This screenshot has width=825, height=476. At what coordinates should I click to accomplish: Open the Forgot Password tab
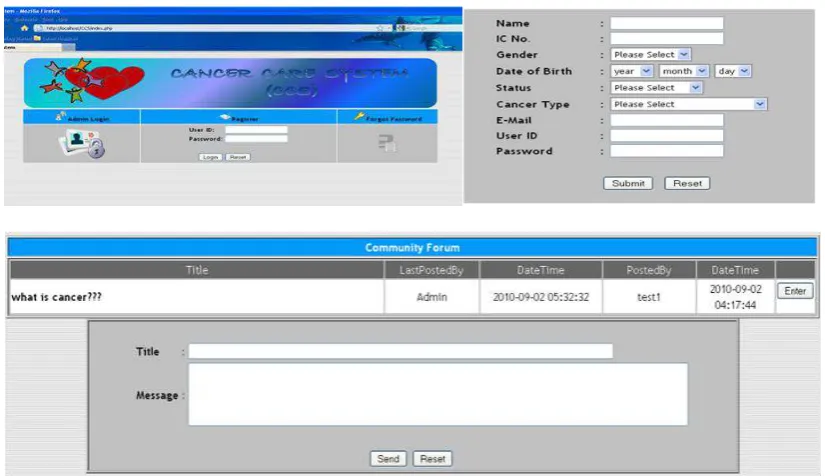(388, 117)
